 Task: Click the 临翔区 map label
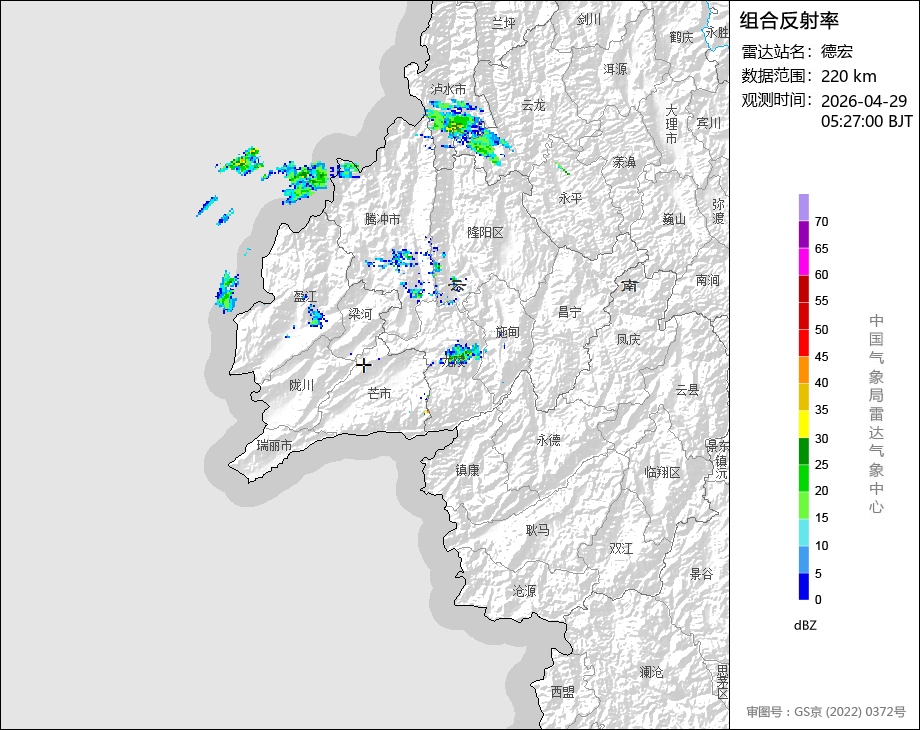(662, 472)
